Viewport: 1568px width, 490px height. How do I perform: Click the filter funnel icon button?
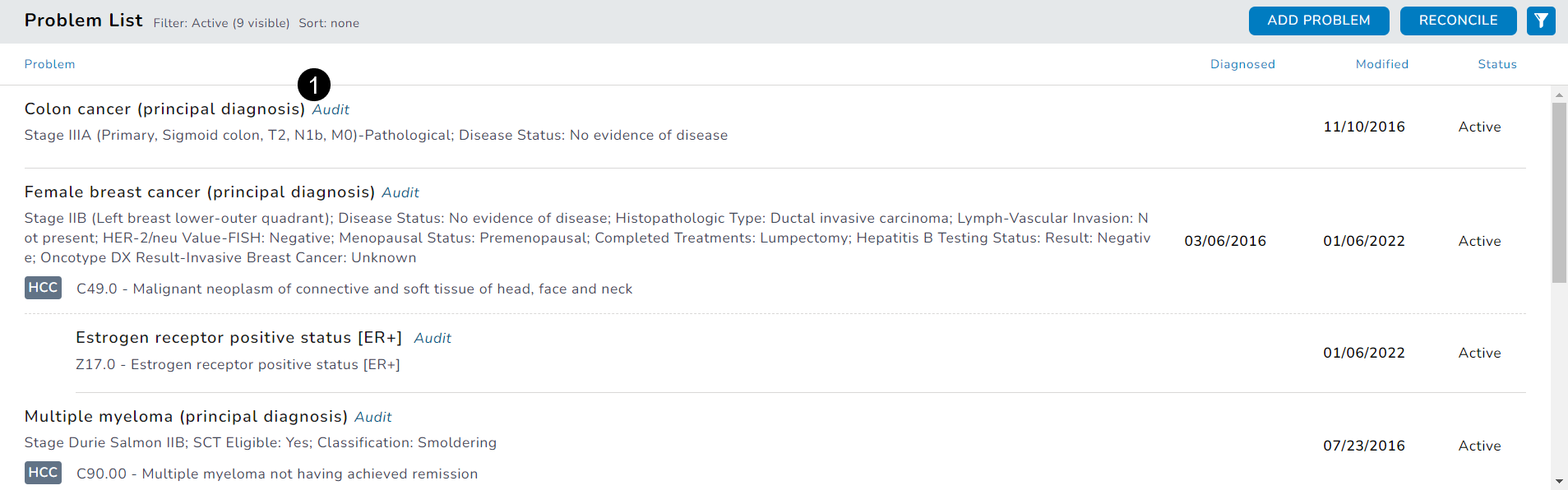pos(1541,21)
